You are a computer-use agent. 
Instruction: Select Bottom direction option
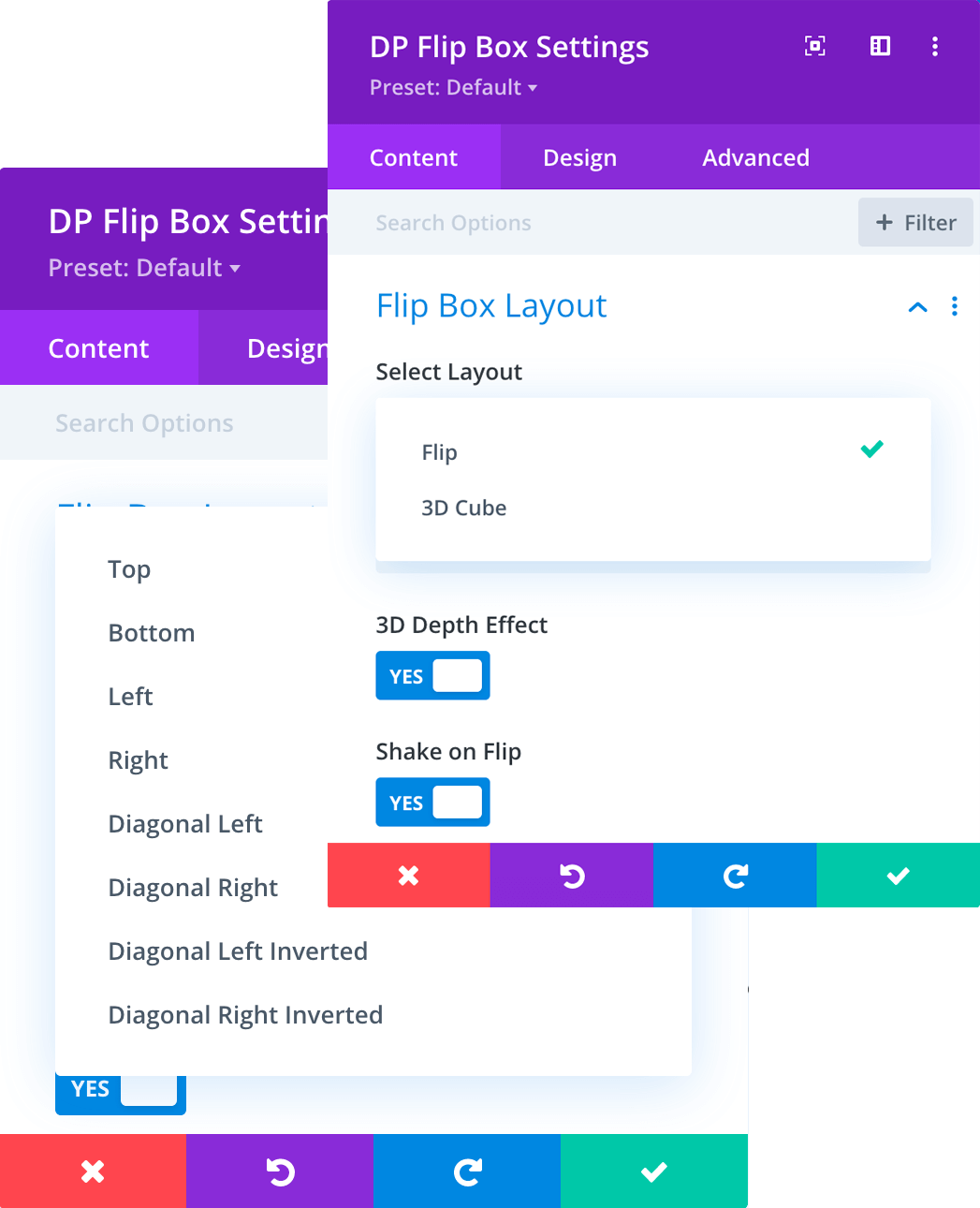[152, 633]
